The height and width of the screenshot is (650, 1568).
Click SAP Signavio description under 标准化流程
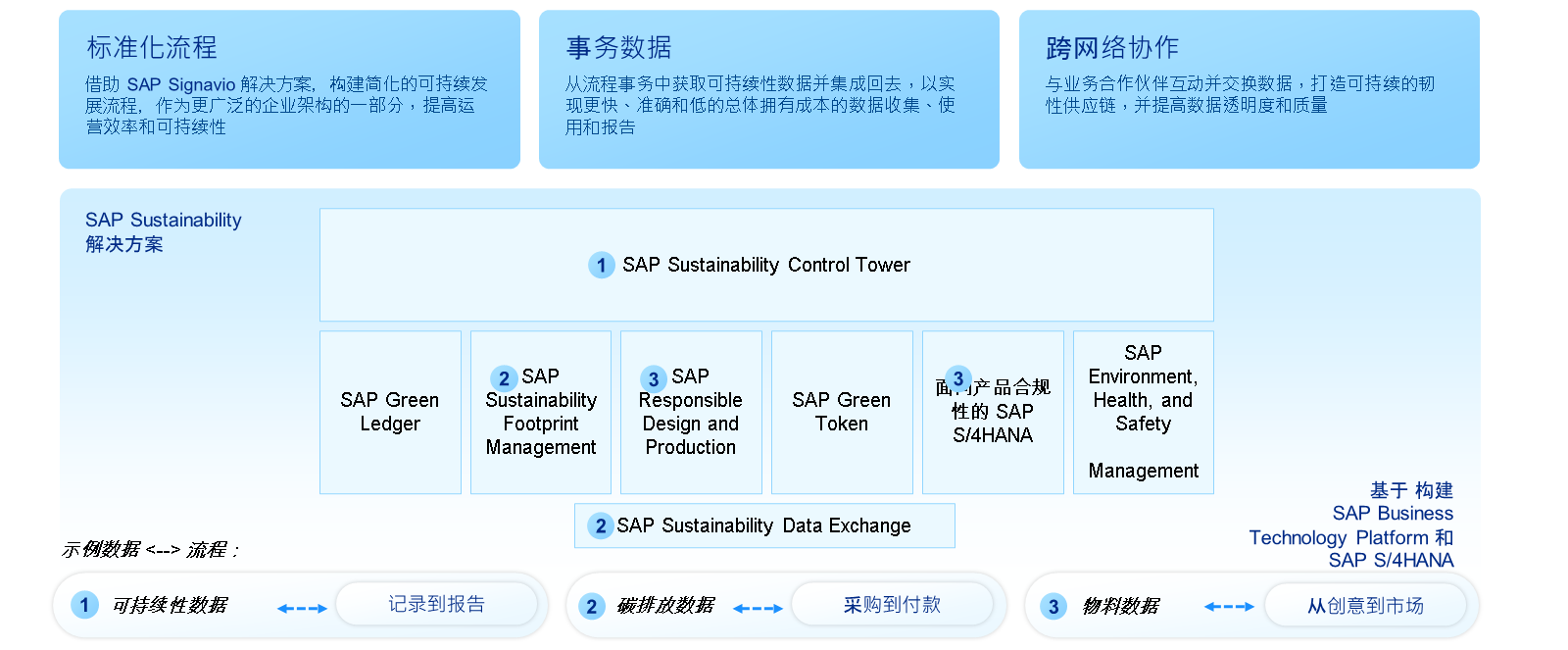285,105
